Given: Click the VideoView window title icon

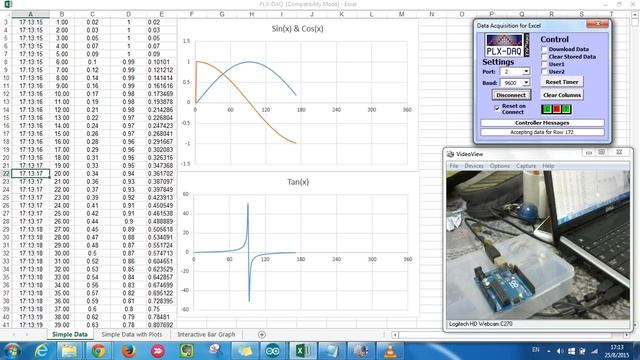Looking at the screenshot, I should tap(450, 154).
